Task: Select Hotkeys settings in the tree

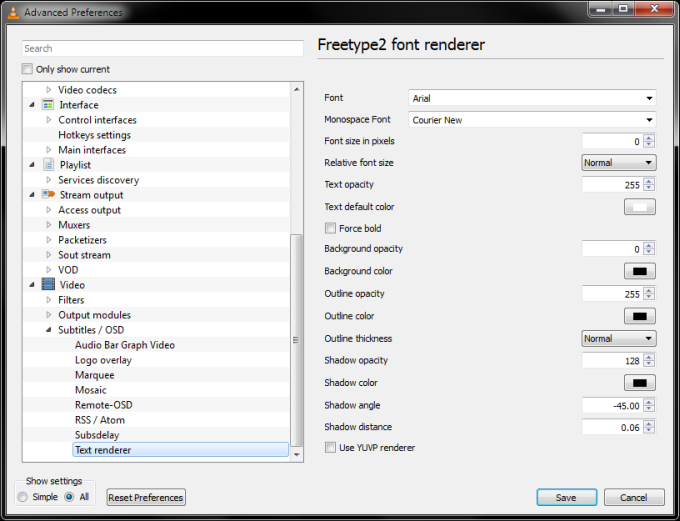Action: [x=95, y=135]
